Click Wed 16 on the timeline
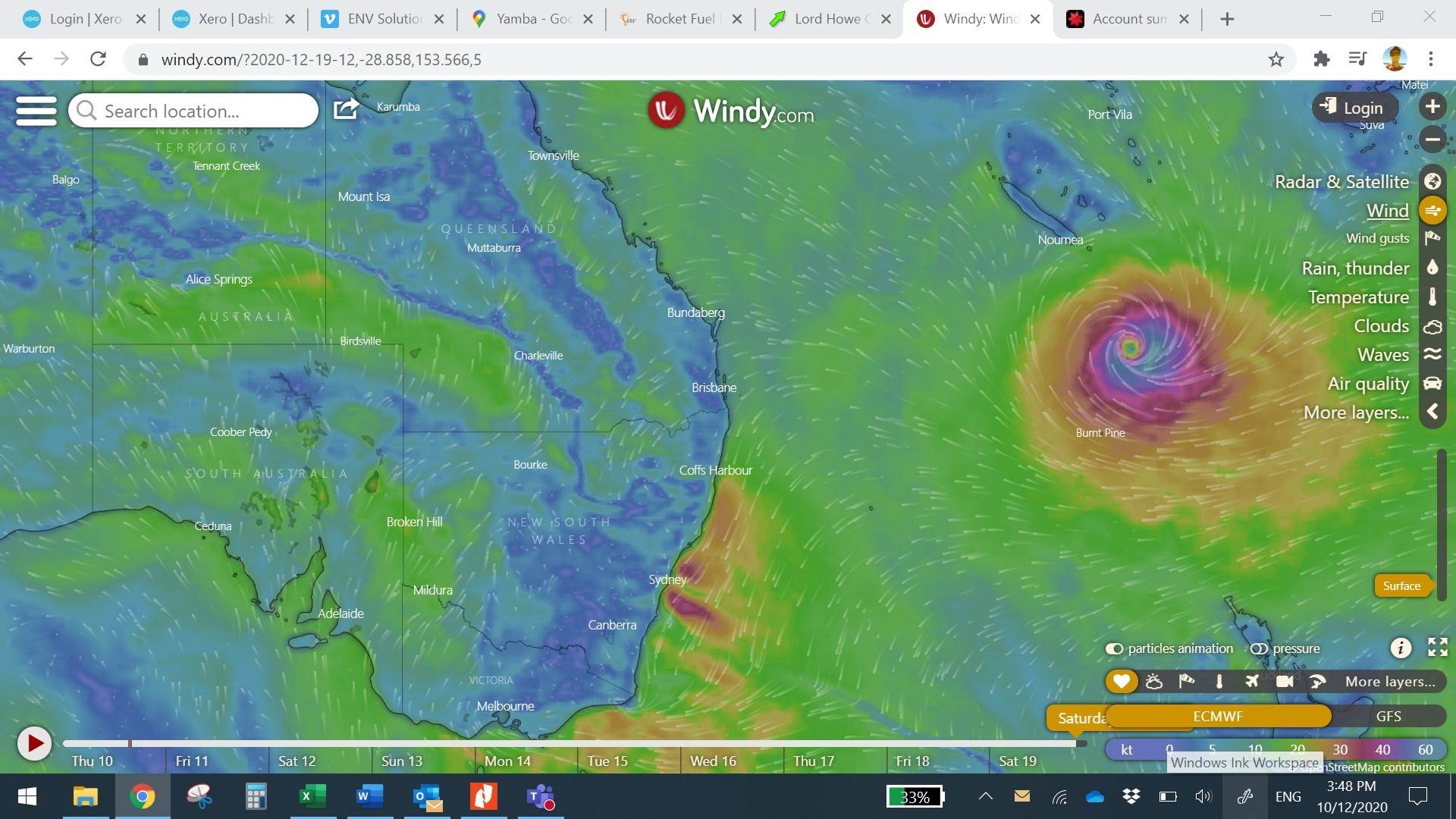 click(713, 761)
